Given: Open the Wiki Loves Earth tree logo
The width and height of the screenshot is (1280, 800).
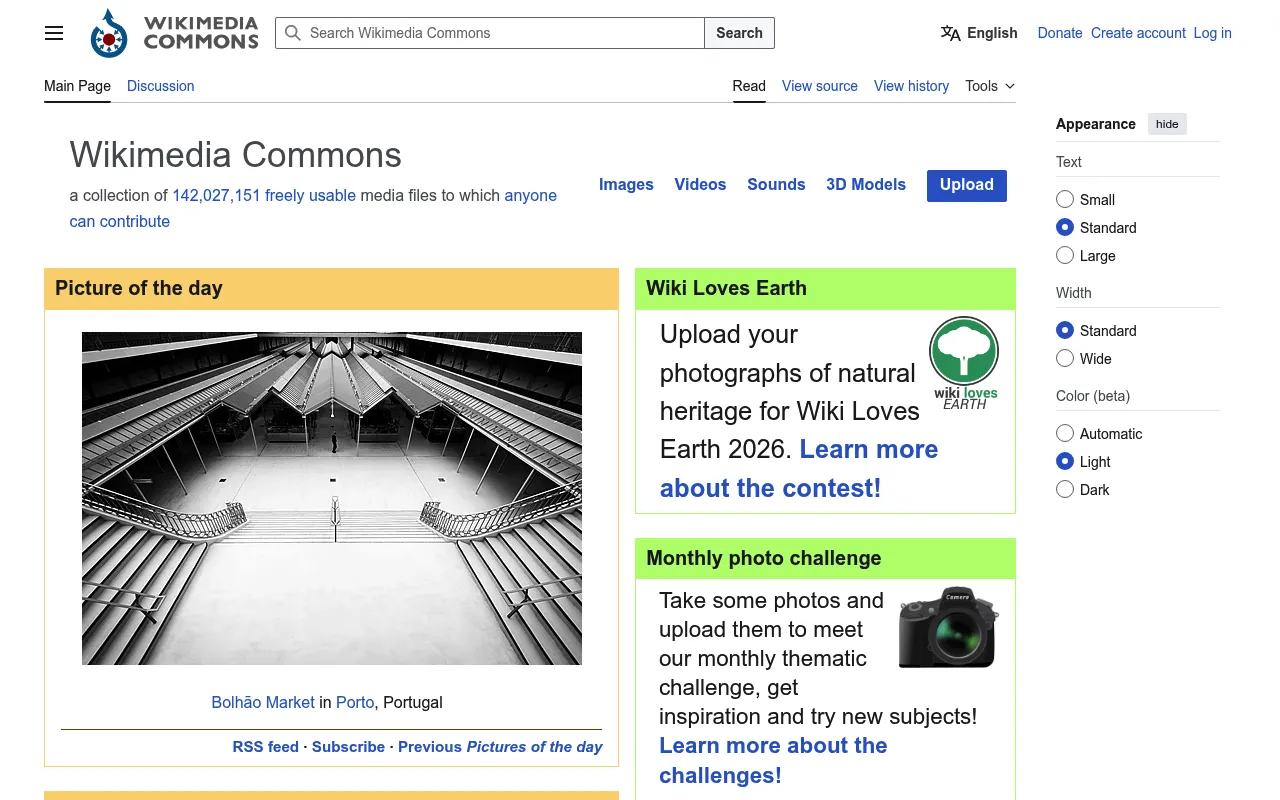Looking at the screenshot, I should coord(964,364).
